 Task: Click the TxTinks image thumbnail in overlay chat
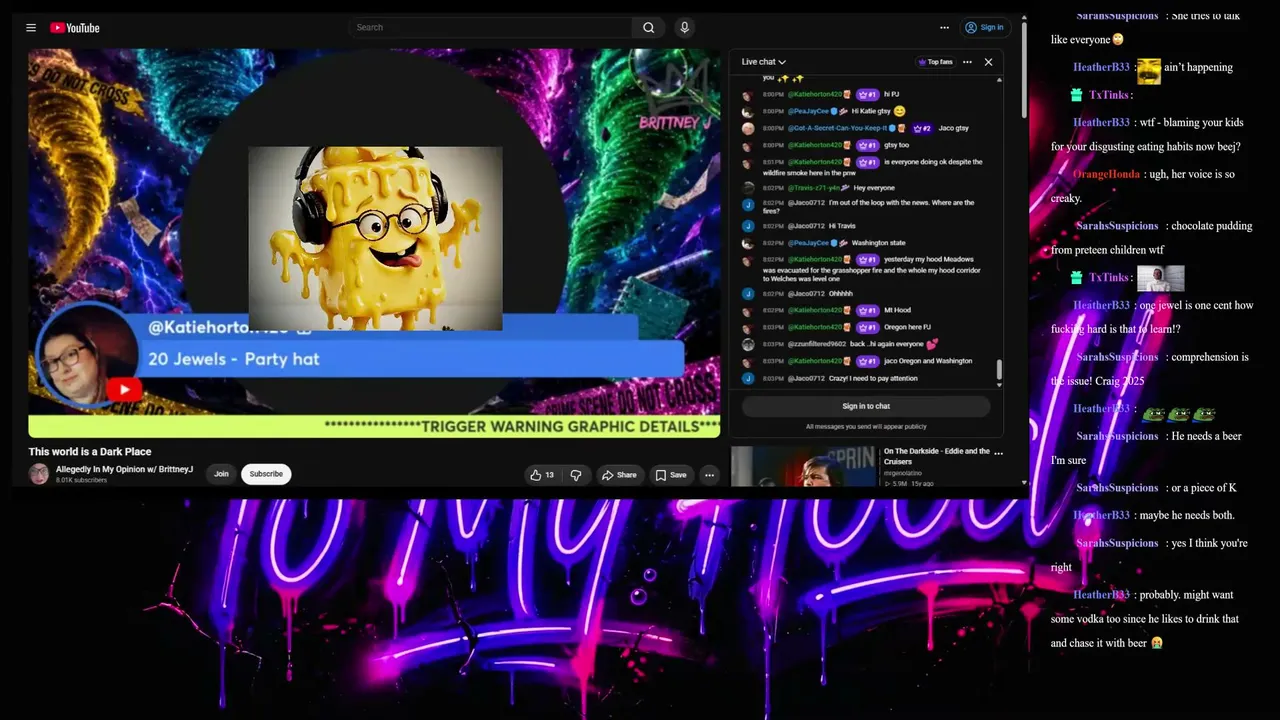[1161, 278]
